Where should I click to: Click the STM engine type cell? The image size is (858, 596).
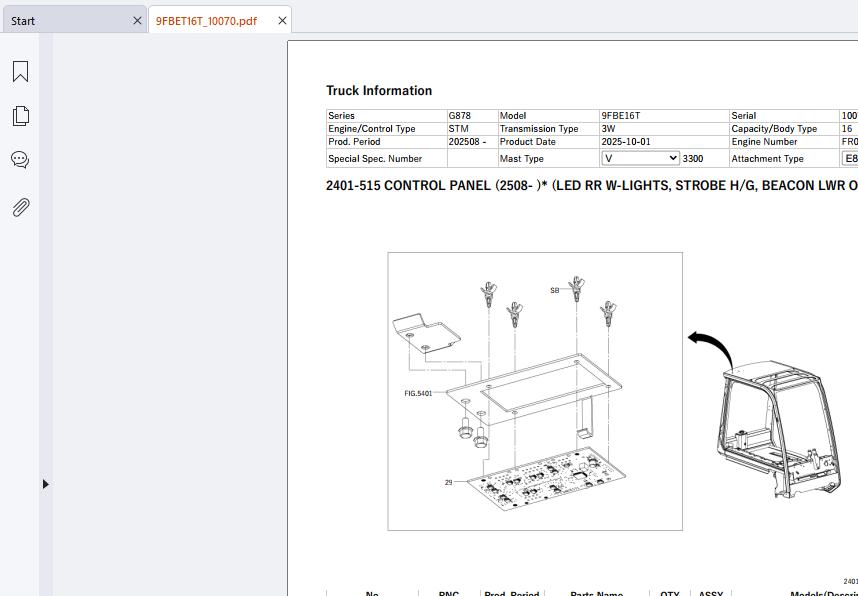[x=472, y=129]
